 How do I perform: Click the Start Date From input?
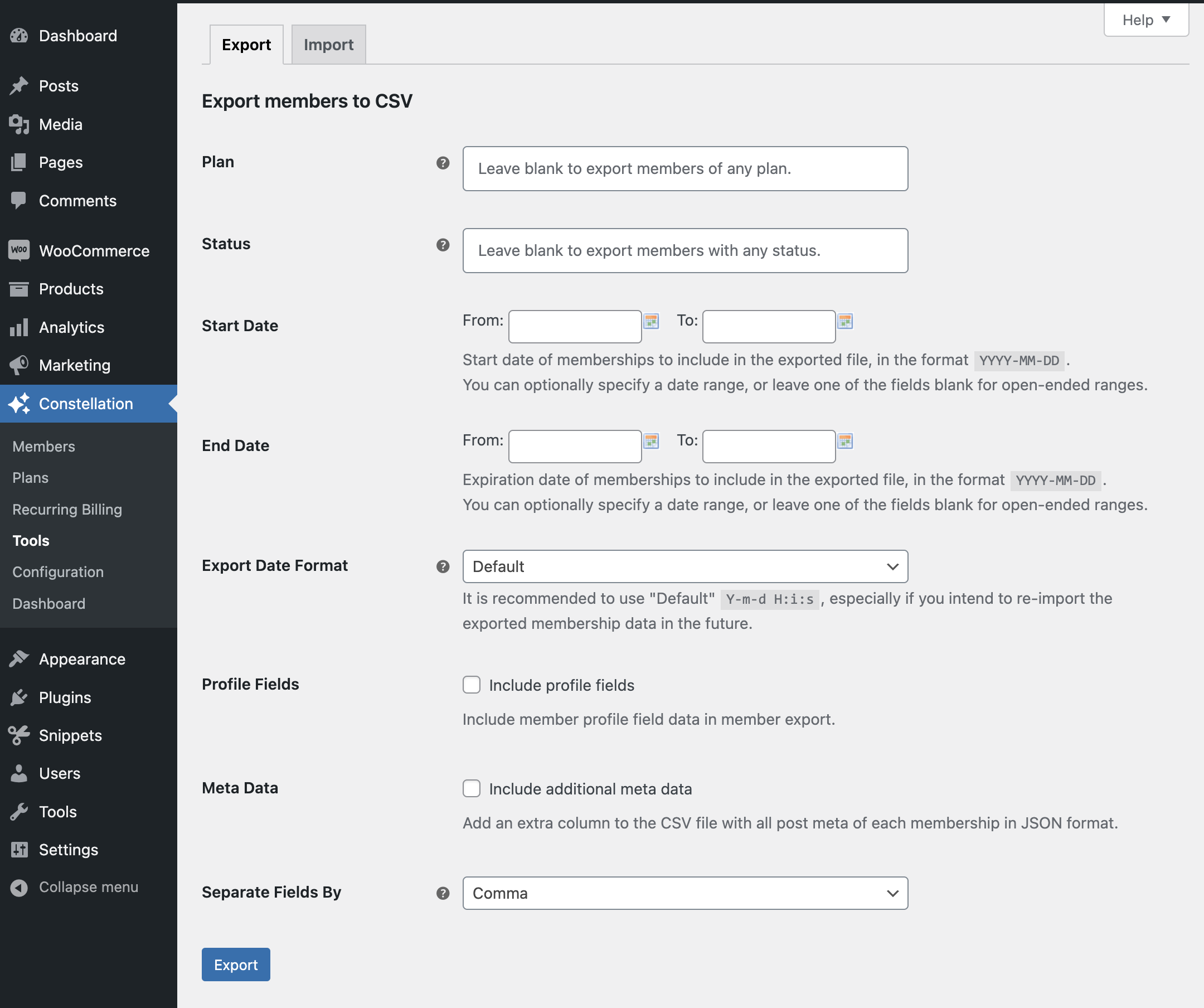coord(575,327)
